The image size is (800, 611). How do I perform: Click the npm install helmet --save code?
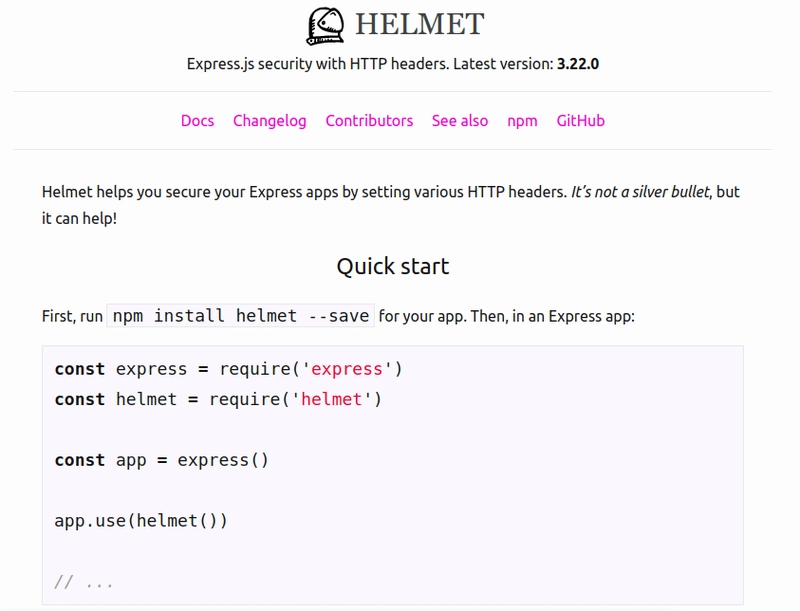(x=240, y=316)
